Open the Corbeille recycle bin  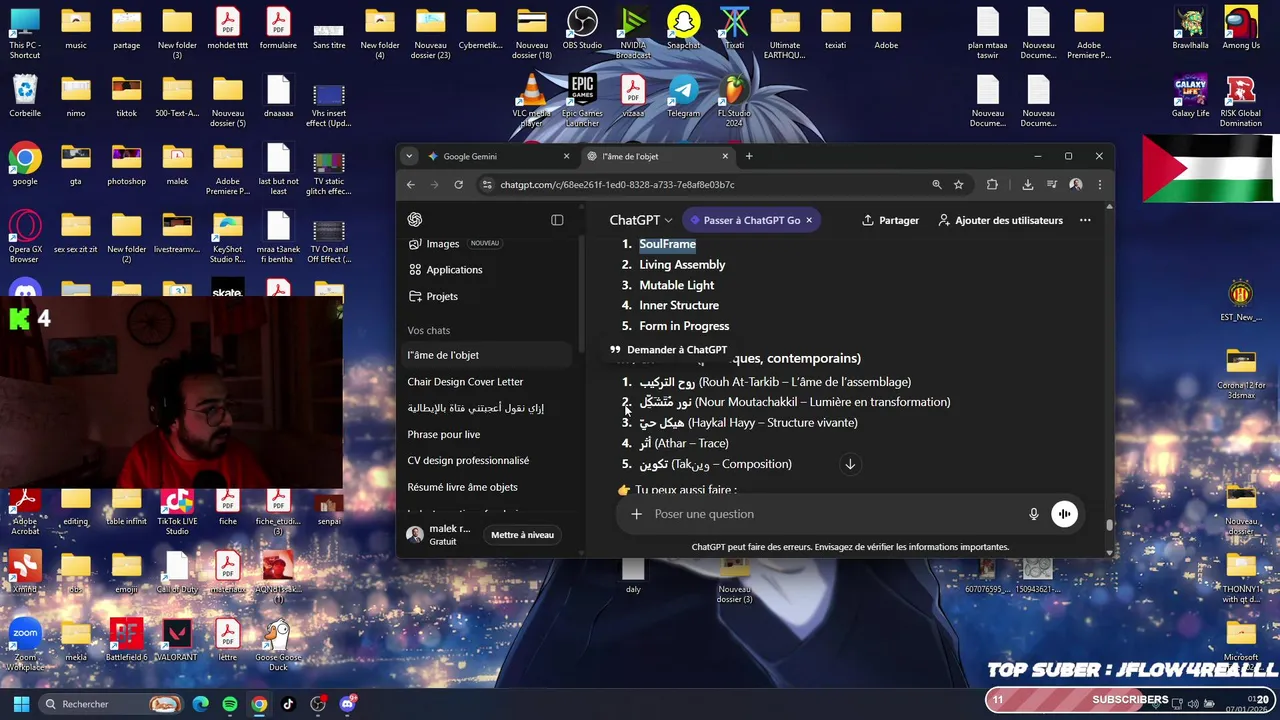click(25, 96)
